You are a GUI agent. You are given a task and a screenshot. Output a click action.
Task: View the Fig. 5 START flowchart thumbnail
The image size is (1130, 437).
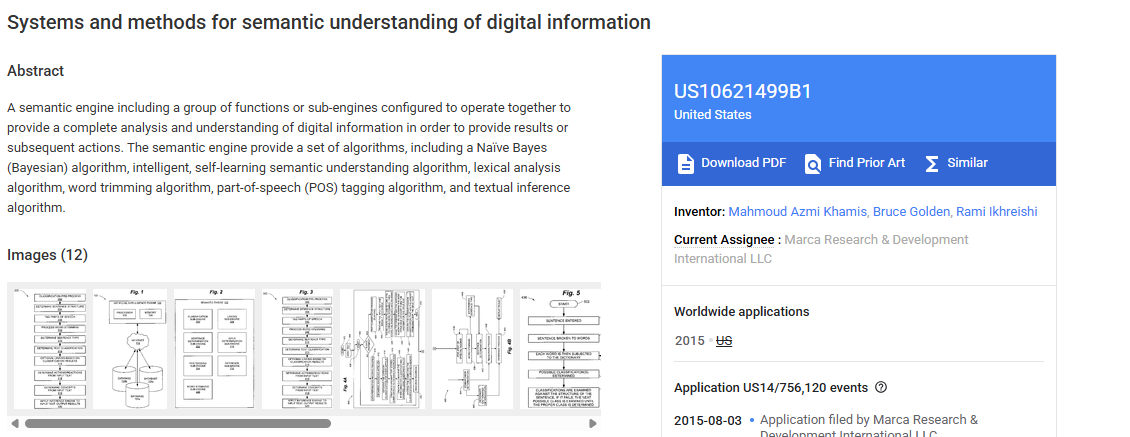pos(563,349)
